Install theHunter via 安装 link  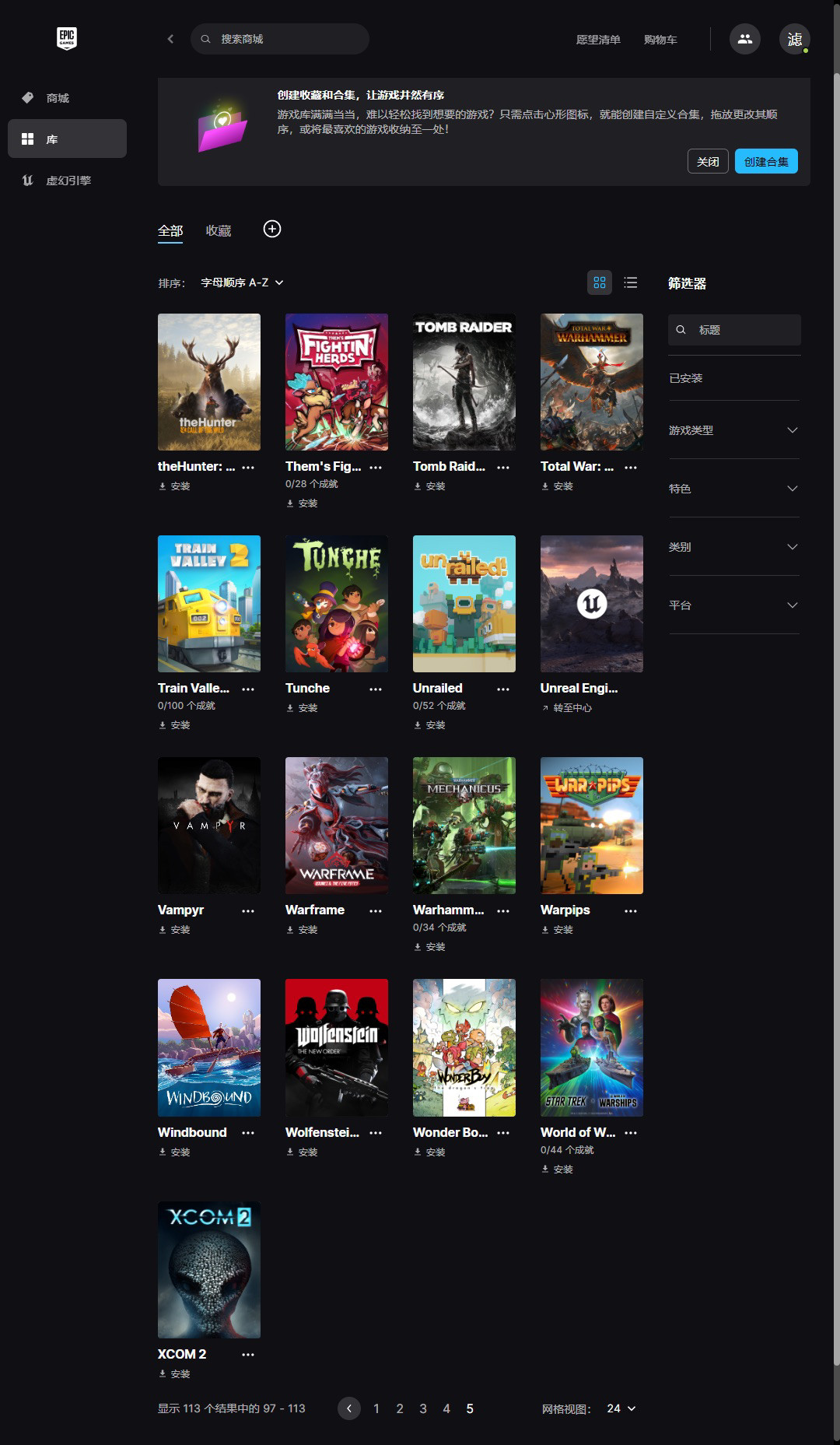(174, 486)
